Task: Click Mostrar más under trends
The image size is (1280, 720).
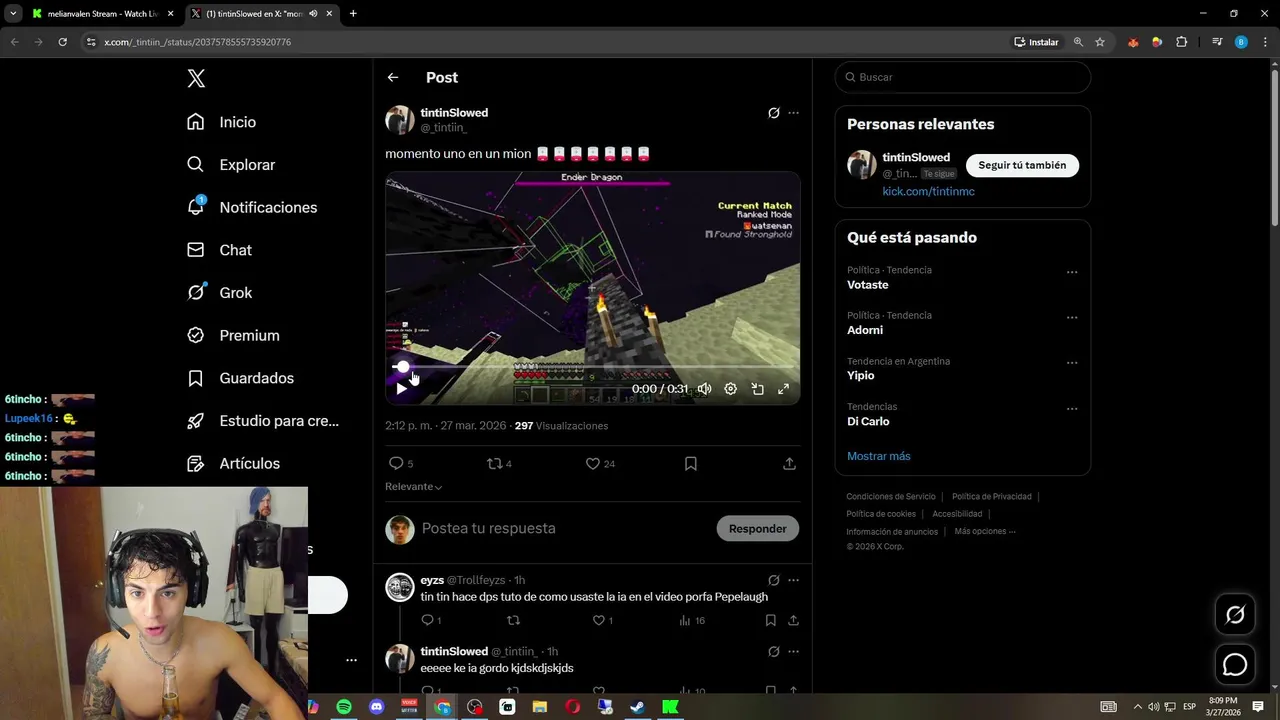Action: (x=879, y=456)
